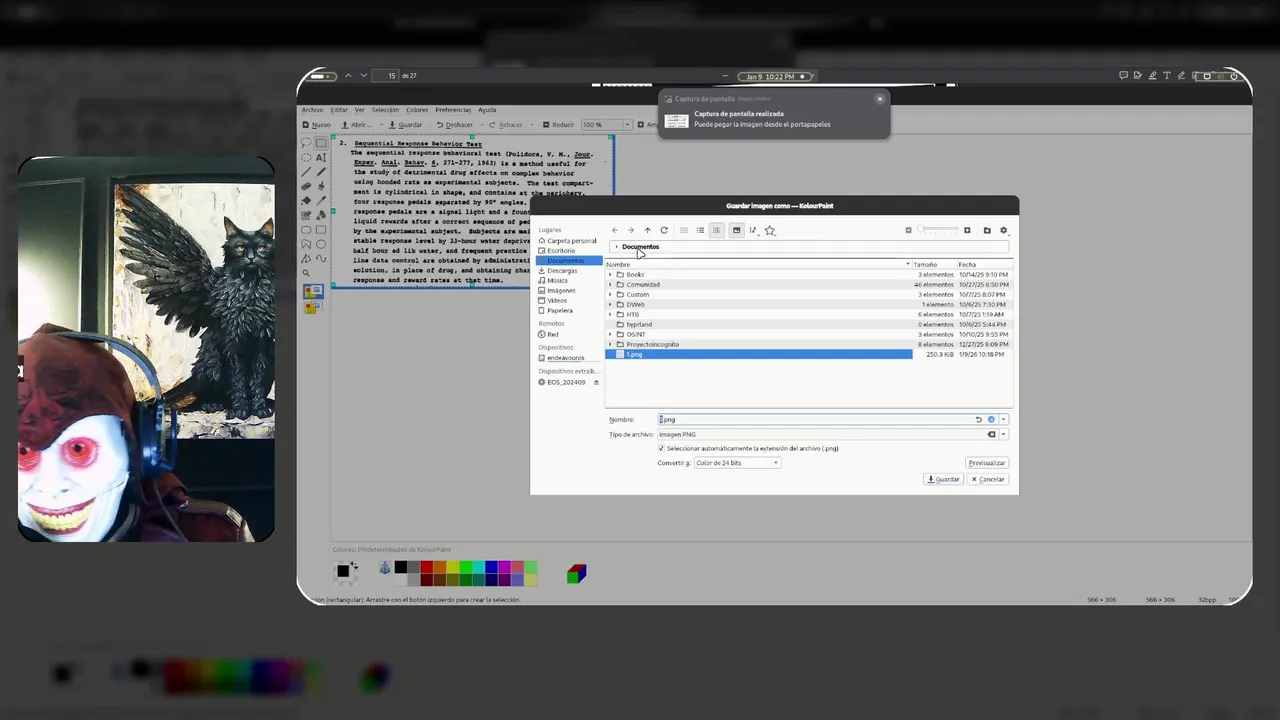Switch to icons view mode
The image size is (1280, 720).
point(684,230)
